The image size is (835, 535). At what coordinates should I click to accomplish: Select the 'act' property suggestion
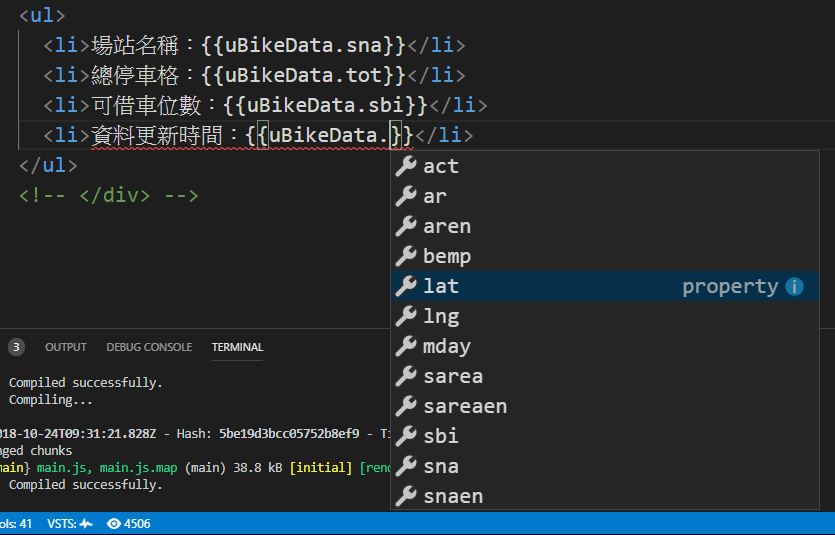point(604,166)
